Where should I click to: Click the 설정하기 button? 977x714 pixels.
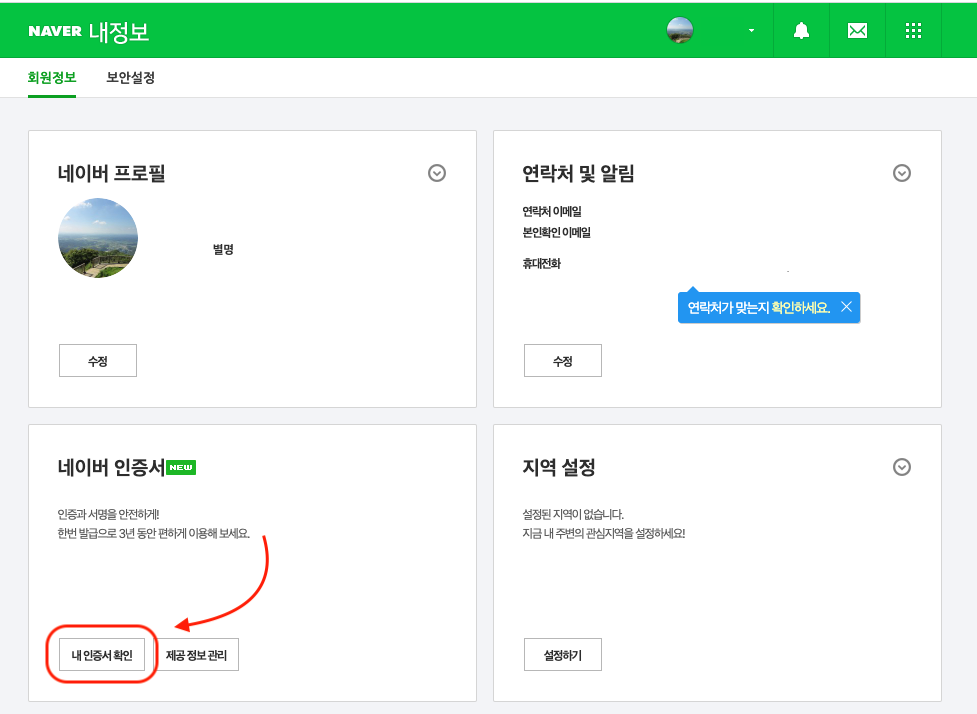[563, 654]
